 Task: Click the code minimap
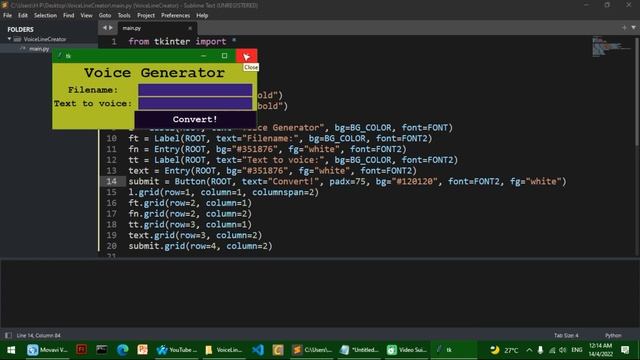point(611,47)
